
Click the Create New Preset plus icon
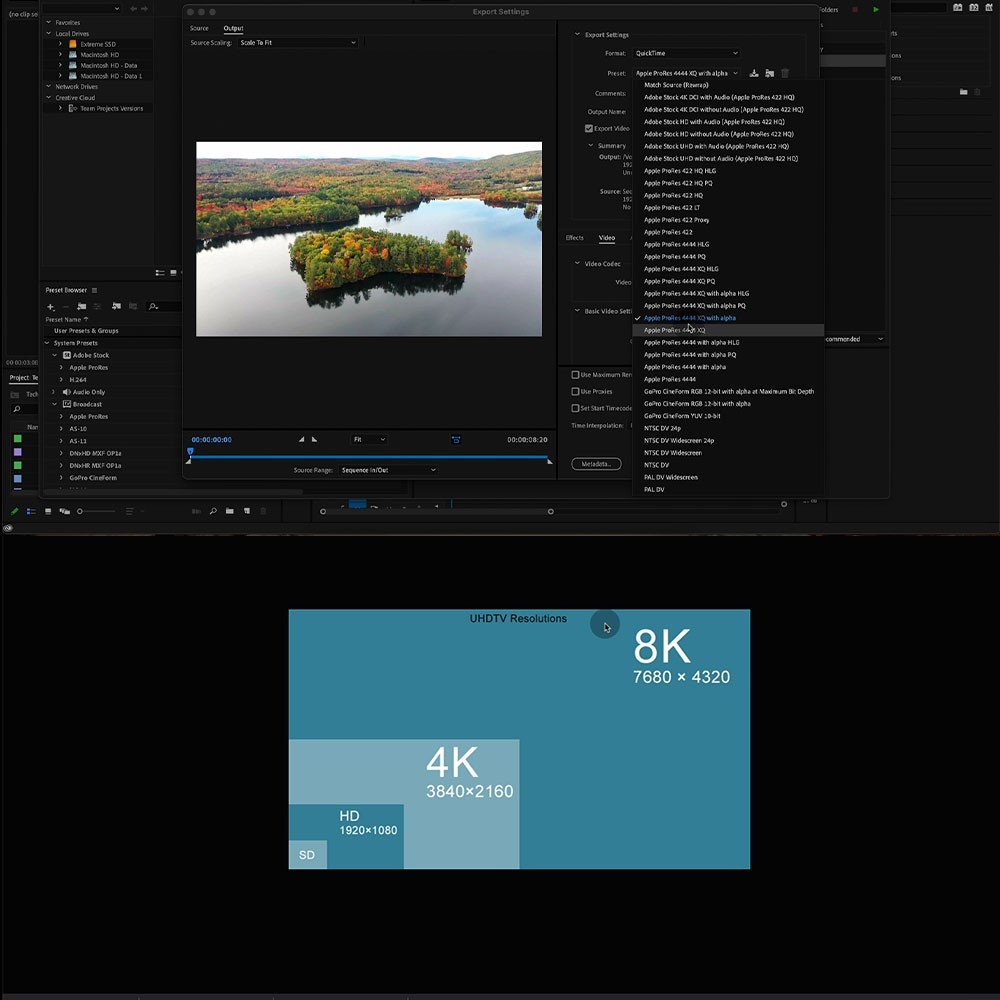tap(51, 306)
